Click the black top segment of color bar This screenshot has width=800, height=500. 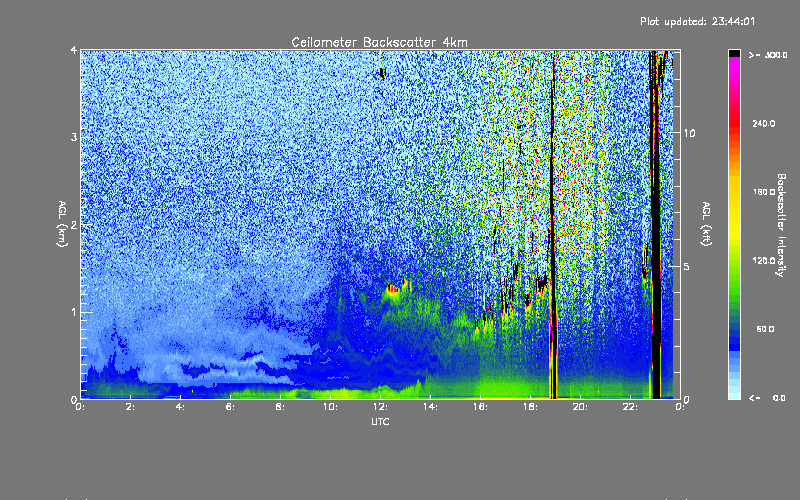coord(734,54)
